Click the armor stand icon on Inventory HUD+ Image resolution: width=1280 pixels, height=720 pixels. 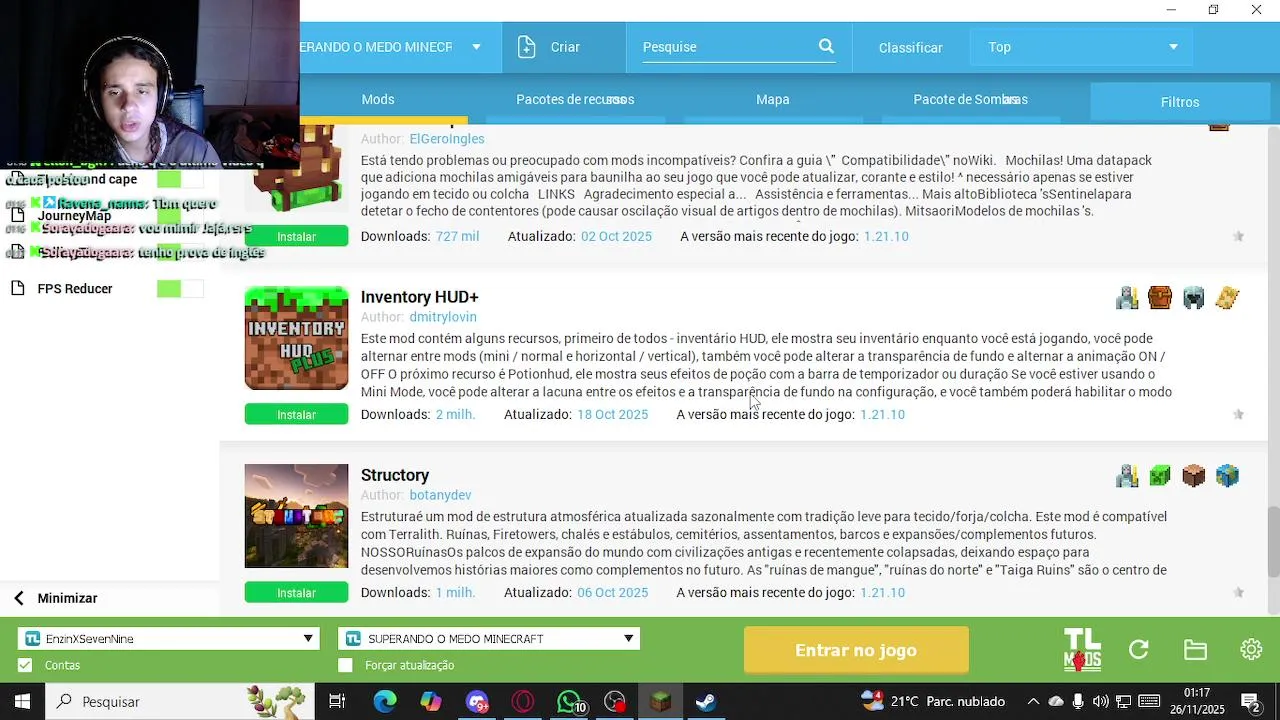pos(1127,297)
